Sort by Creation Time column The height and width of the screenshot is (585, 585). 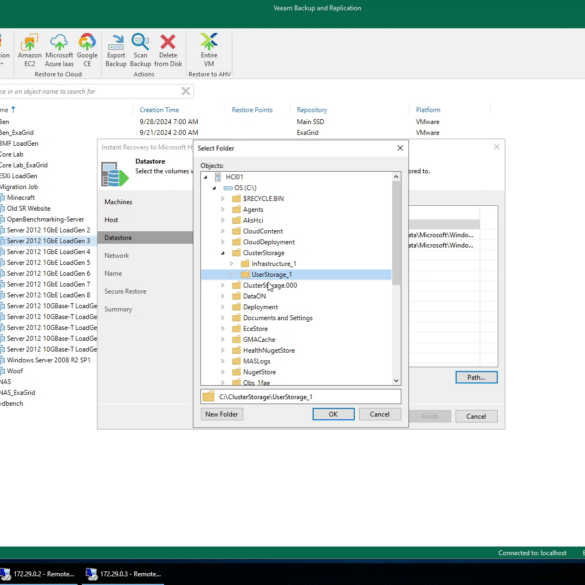tap(159, 110)
